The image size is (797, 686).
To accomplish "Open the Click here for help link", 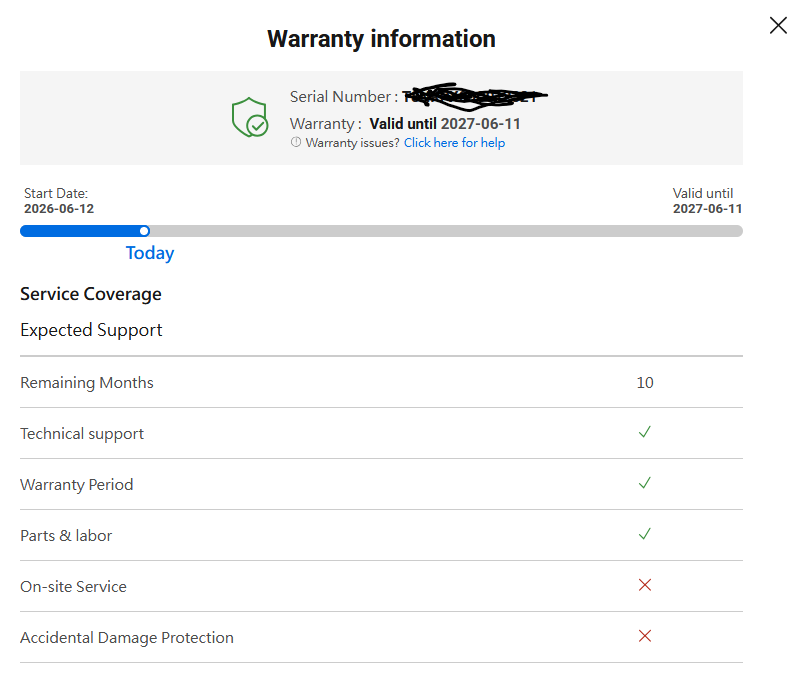I will coord(454,143).
